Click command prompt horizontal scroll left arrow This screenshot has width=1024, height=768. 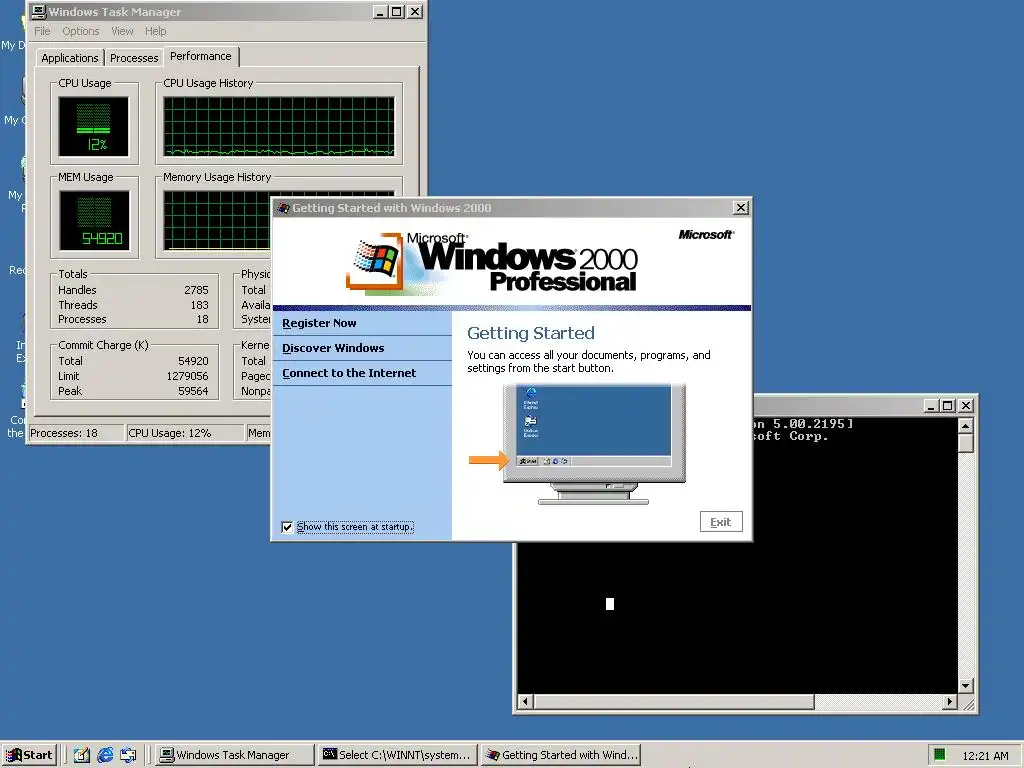[x=525, y=702]
